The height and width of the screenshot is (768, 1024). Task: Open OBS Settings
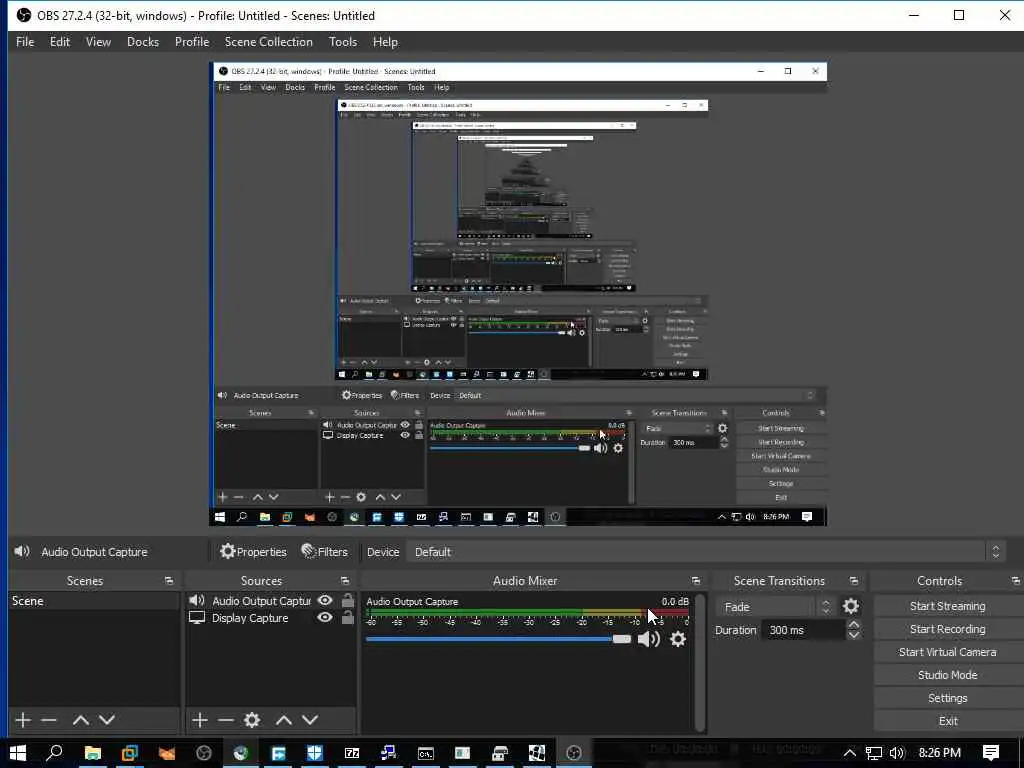tap(948, 698)
